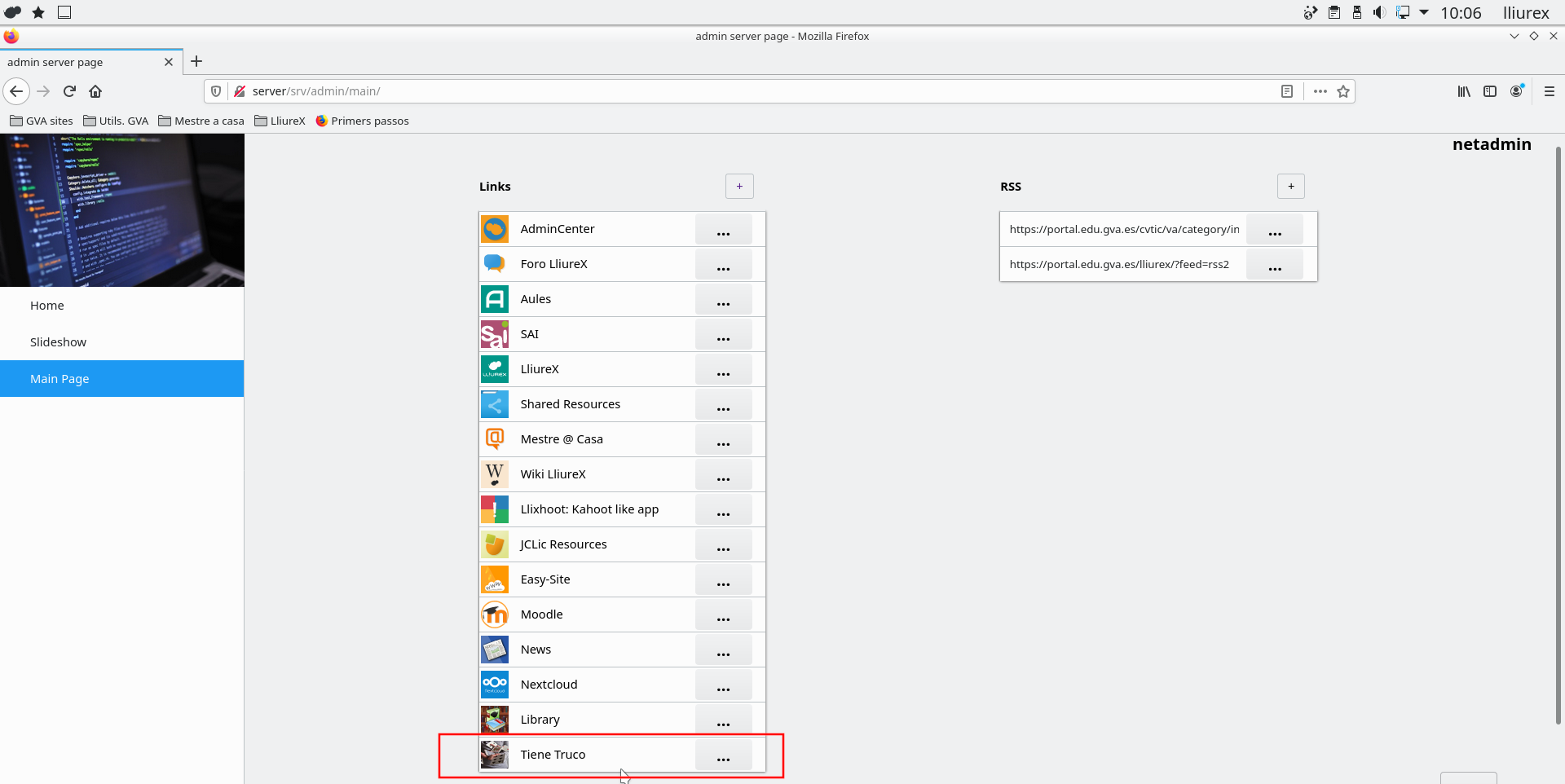This screenshot has height=784, width=1565.
Task: Click the system volume icon
Action: 1378,12
